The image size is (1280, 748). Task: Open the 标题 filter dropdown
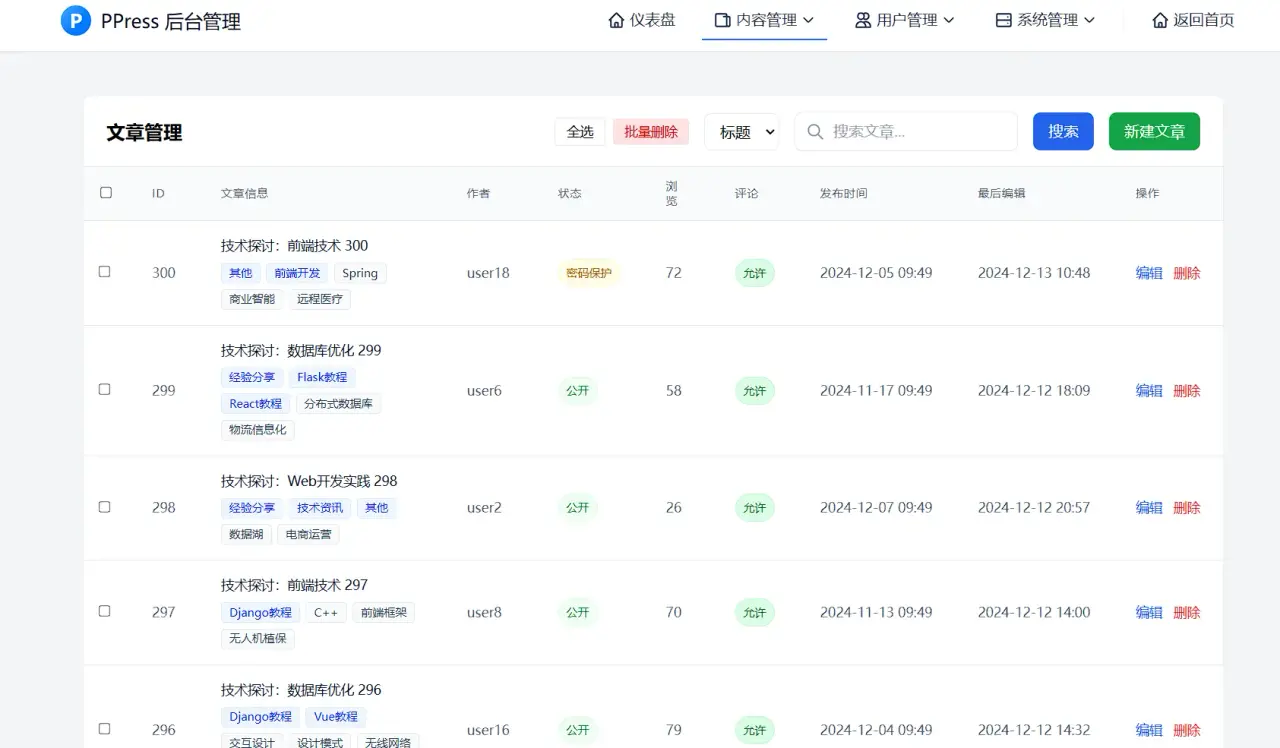741,131
